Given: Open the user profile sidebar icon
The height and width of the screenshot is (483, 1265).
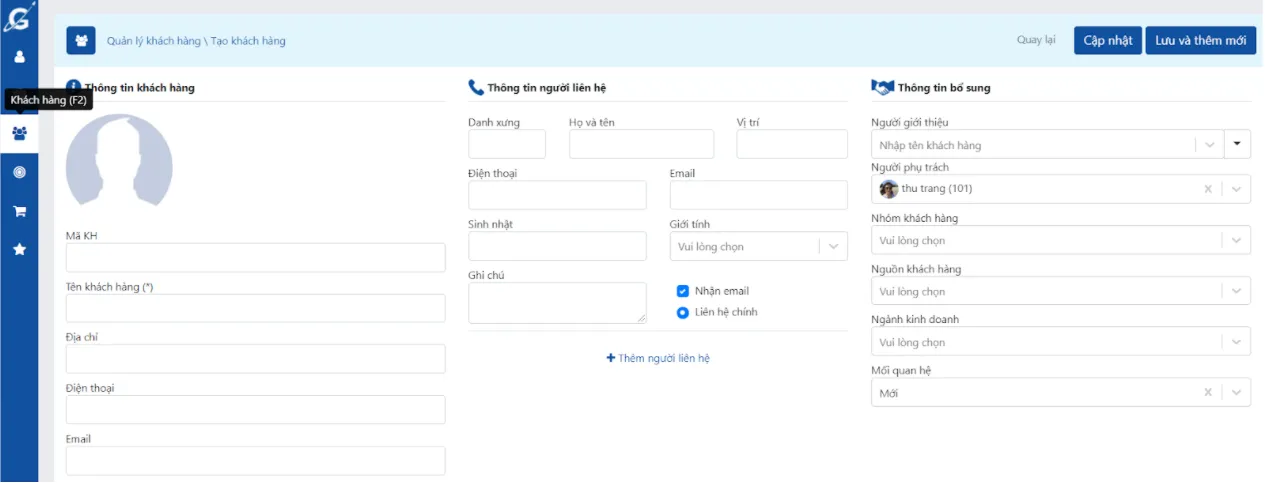Looking at the screenshot, I should tap(19, 57).
